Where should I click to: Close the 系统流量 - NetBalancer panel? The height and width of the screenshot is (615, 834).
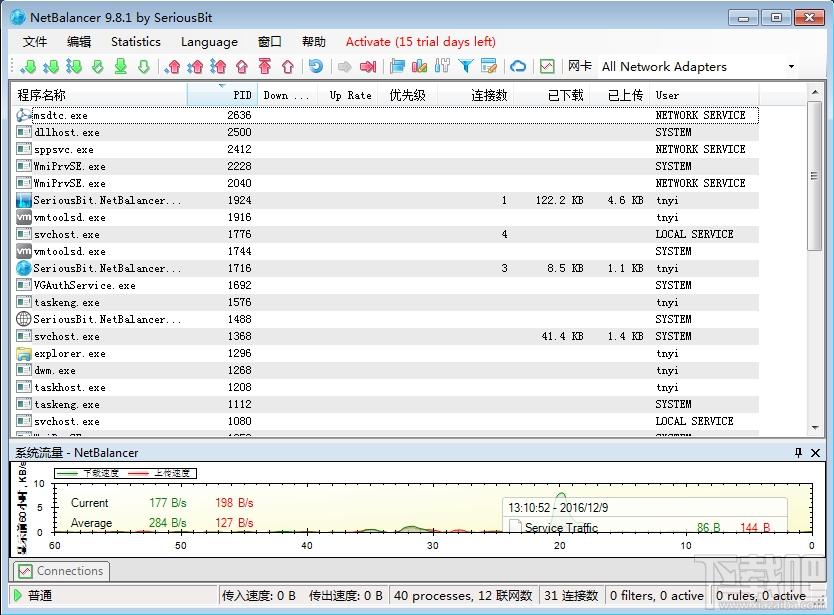point(815,453)
